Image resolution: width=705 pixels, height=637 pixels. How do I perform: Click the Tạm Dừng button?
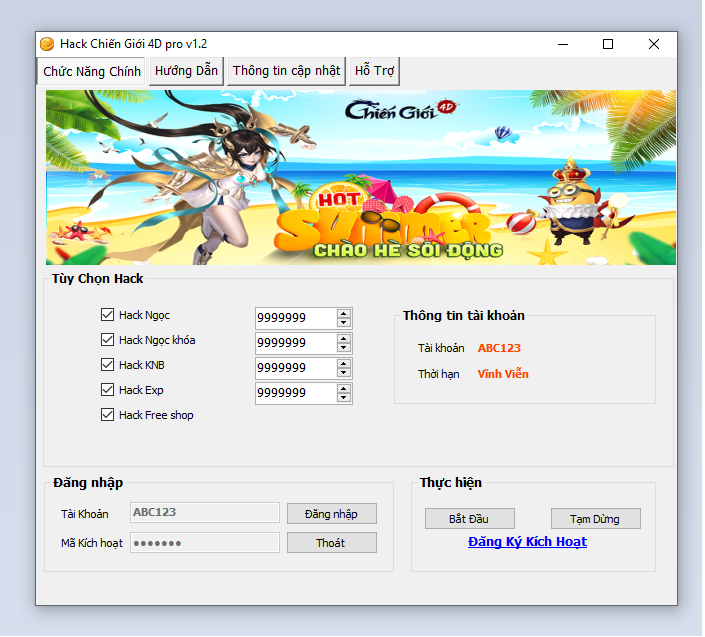595,519
